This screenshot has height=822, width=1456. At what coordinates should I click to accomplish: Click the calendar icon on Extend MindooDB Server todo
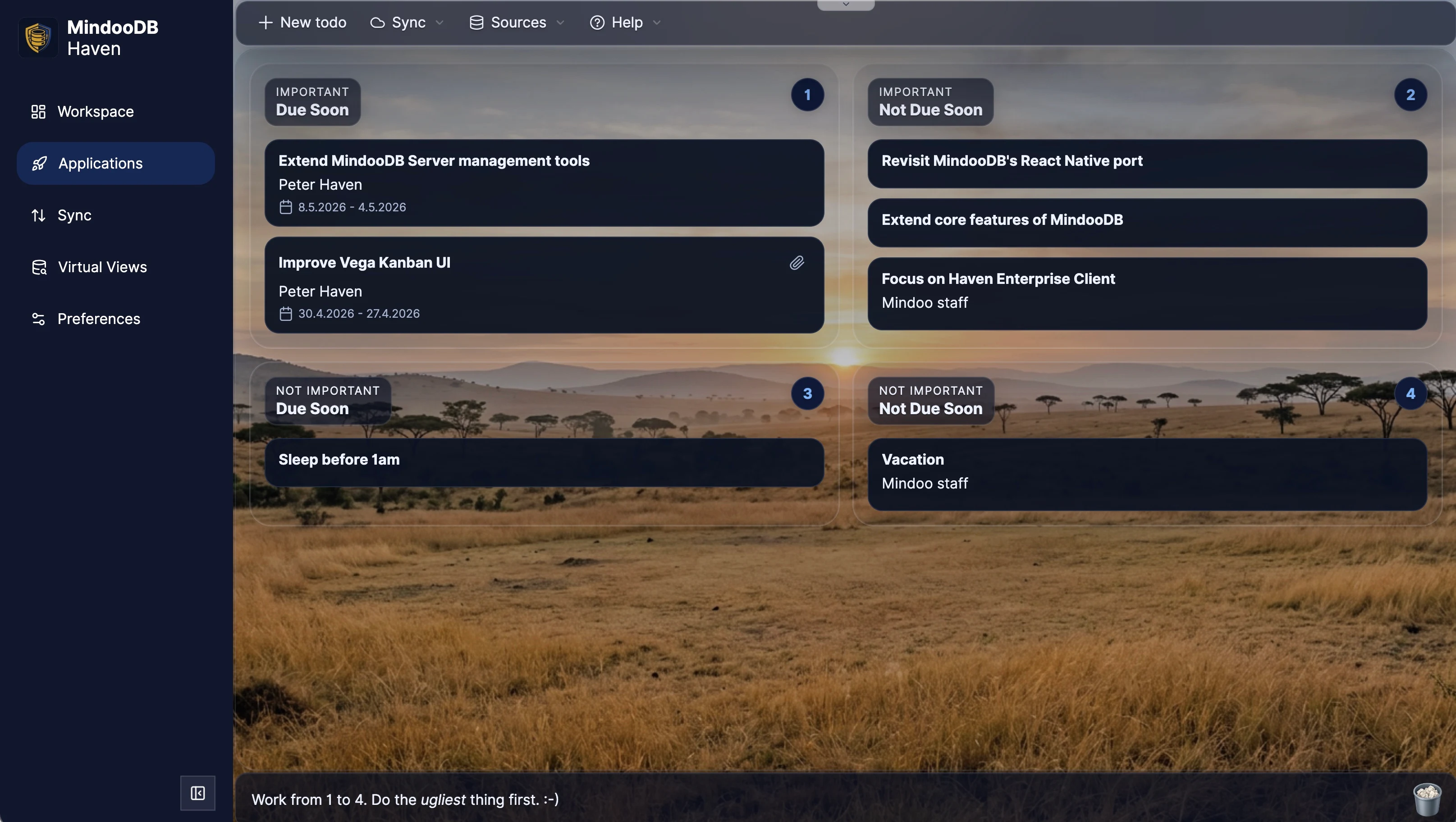click(286, 207)
